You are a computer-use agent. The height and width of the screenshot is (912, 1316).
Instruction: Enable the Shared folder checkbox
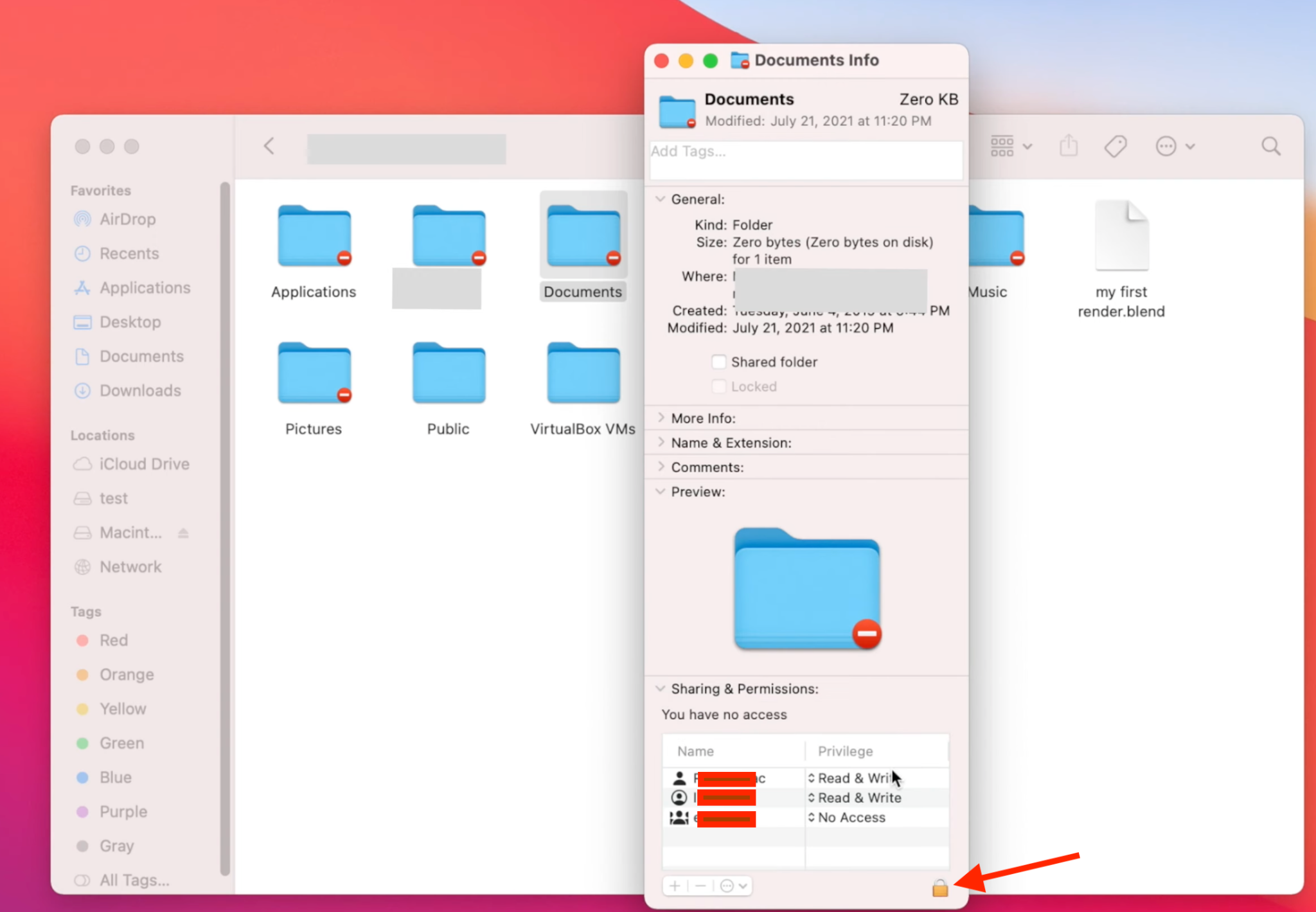click(718, 362)
